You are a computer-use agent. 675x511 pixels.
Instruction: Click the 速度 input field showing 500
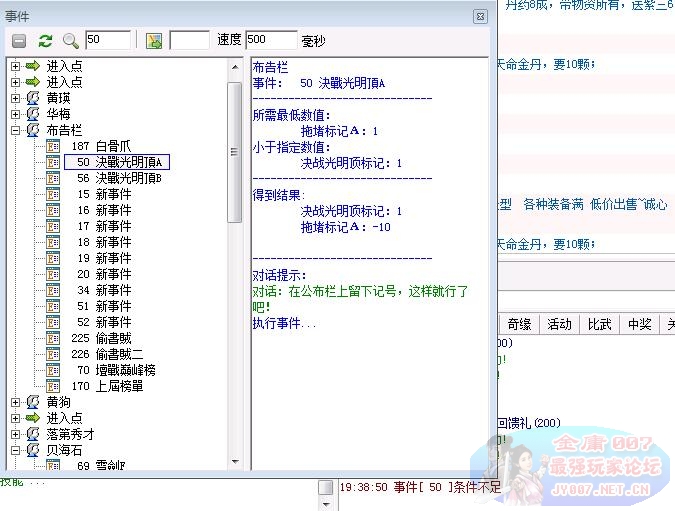click(270, 41)
